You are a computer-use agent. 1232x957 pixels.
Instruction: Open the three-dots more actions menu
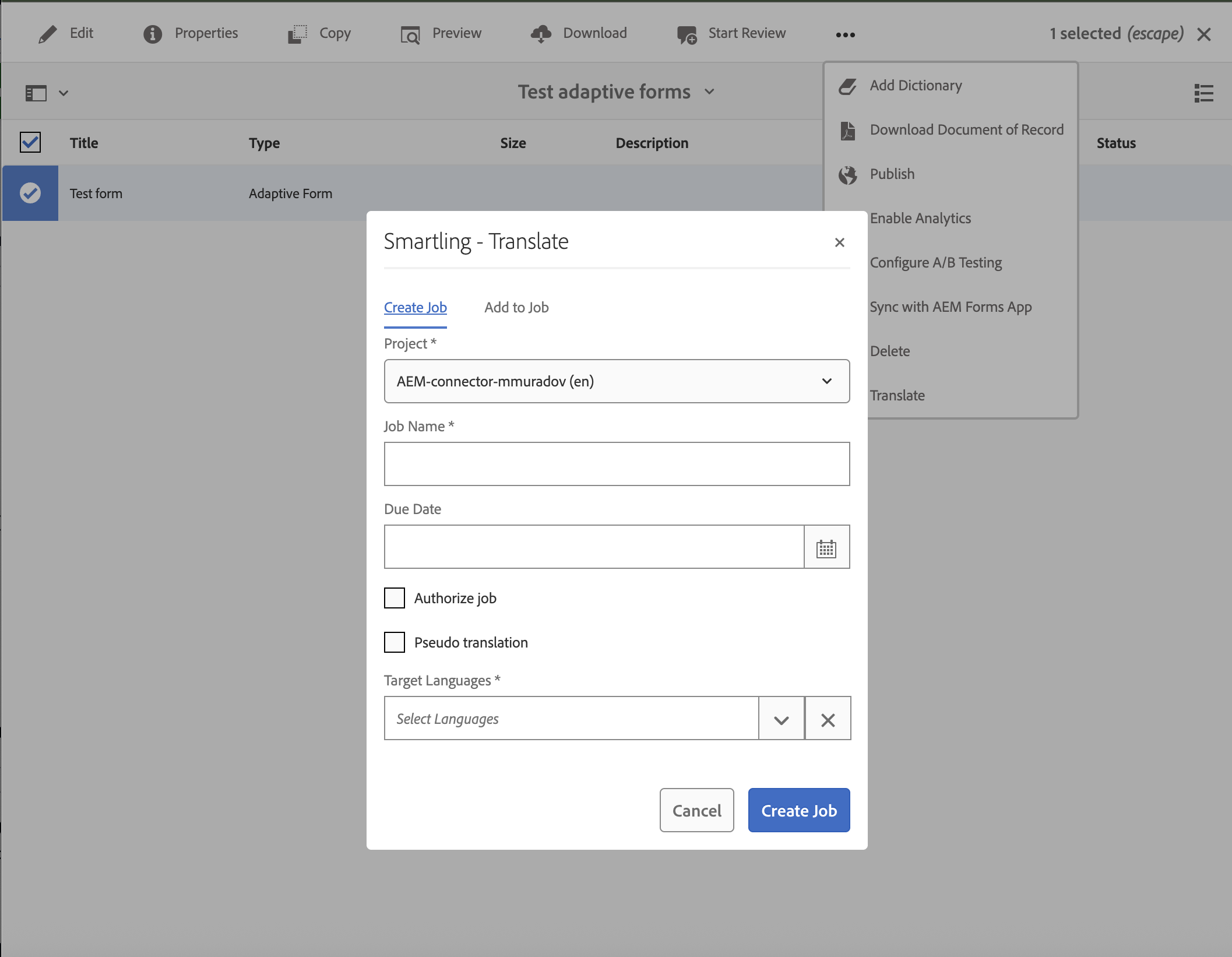click(845, 35)
